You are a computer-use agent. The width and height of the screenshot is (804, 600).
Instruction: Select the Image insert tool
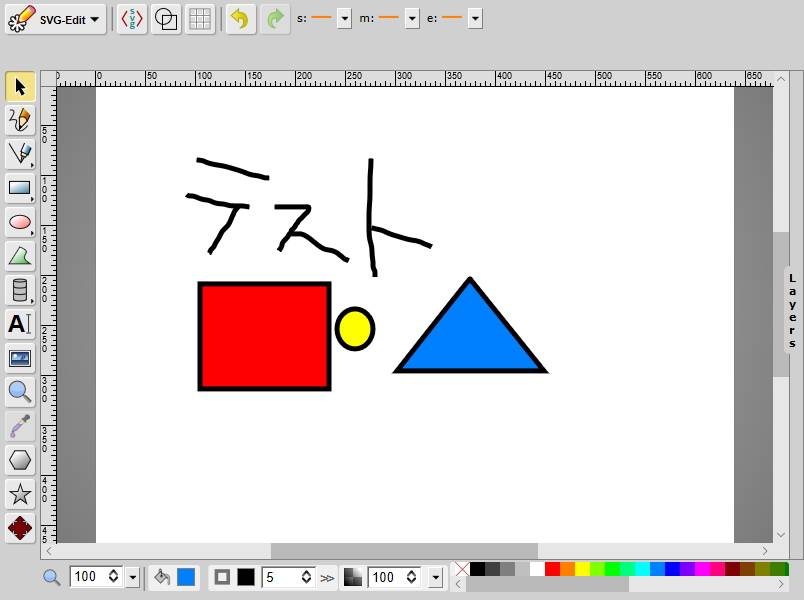pyautogui.click(x=20, y=358)
